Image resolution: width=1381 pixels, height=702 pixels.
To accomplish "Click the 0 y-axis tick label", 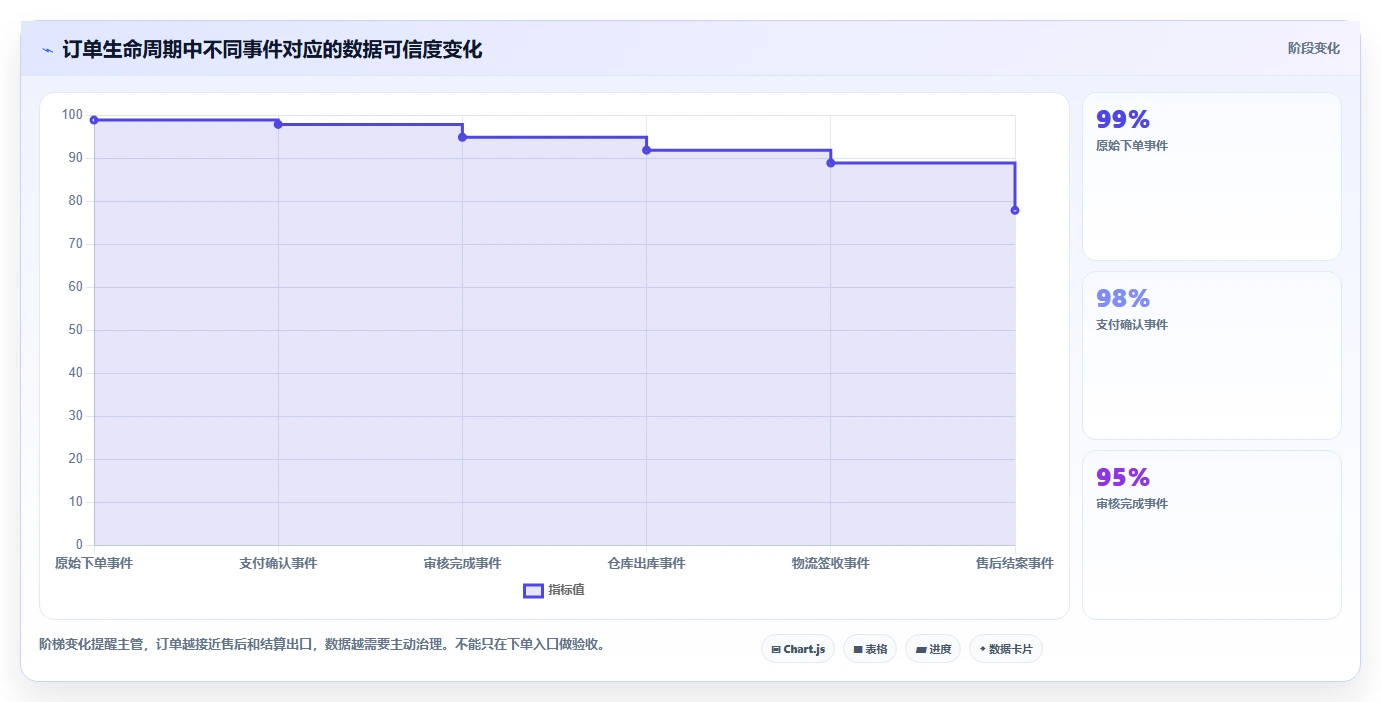I will tap(80, 545).
